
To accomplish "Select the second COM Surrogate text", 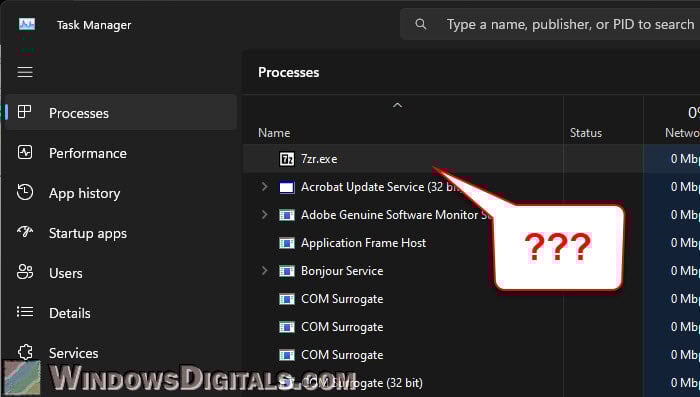I will 342,327.
